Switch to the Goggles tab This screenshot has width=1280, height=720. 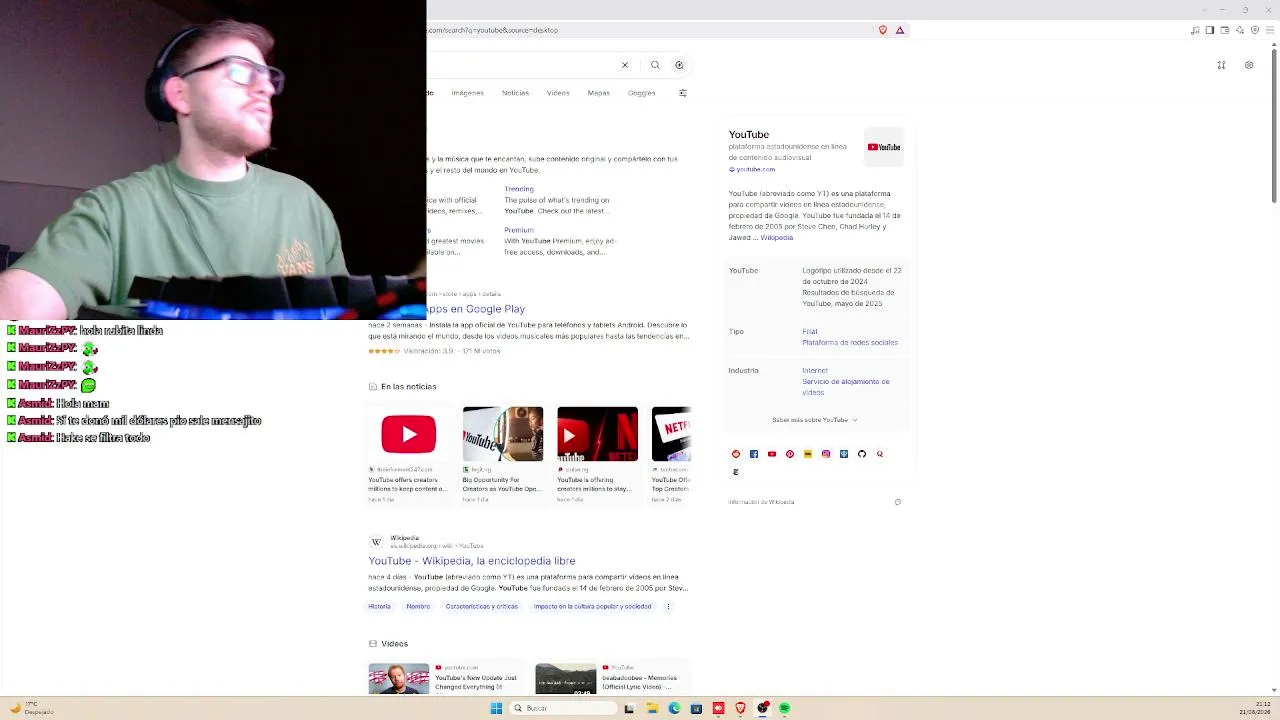click(x=642, y=93)
